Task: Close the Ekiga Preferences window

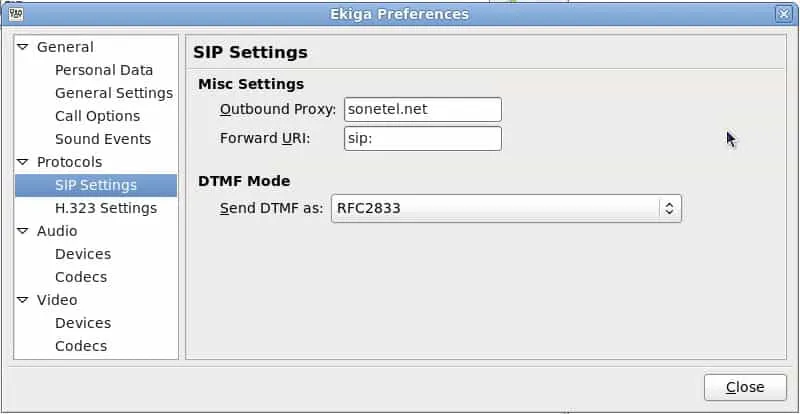Action: pyautogui.click(x=745, y=387)
